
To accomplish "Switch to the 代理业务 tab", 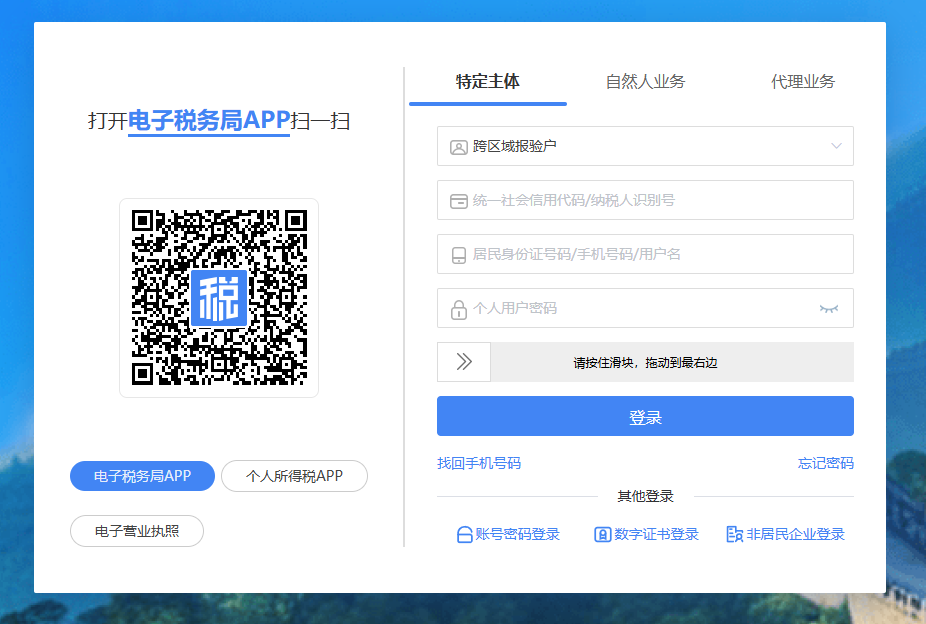I will coord(802,82).
